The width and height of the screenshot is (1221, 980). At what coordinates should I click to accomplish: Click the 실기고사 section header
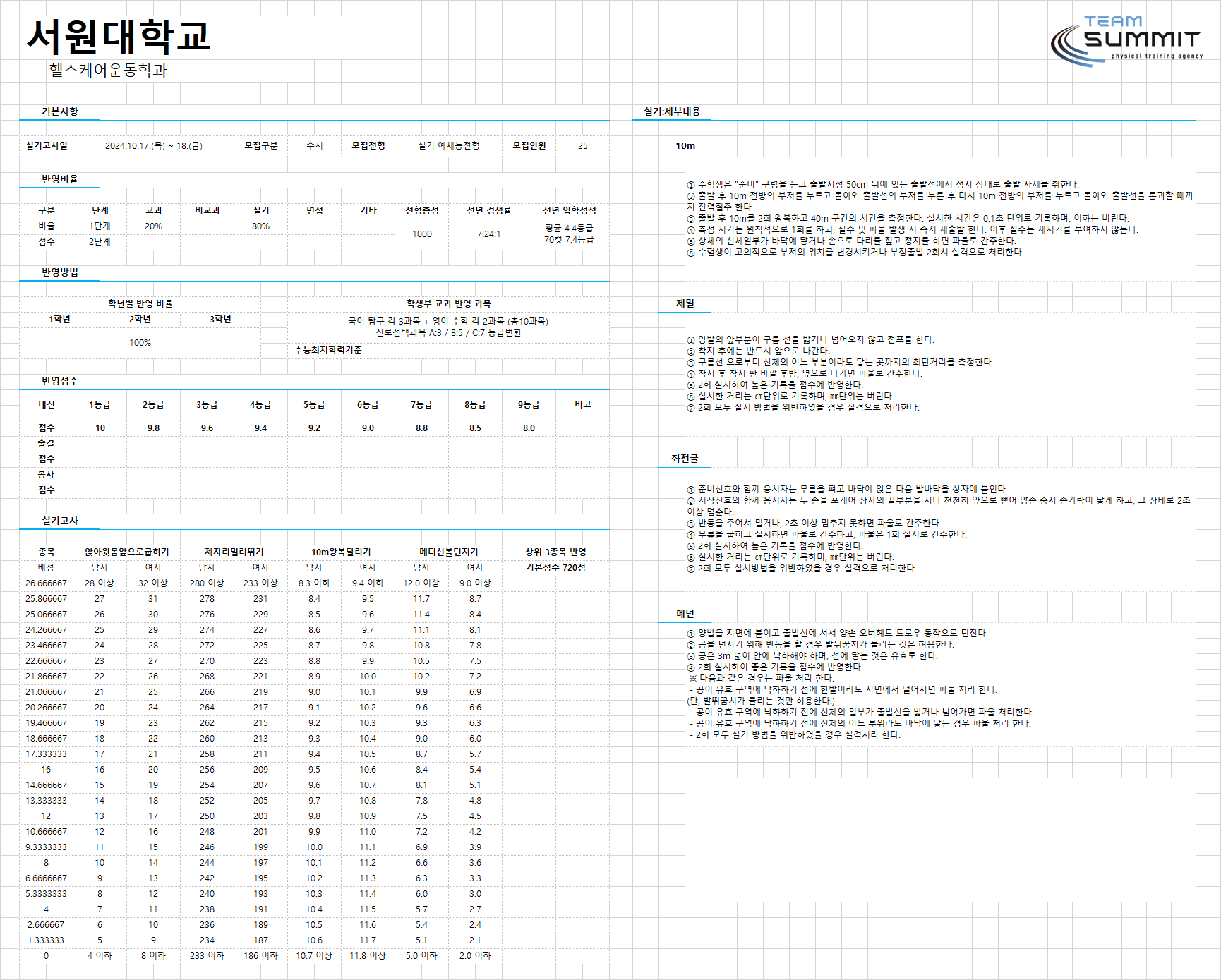coord(60,521)
